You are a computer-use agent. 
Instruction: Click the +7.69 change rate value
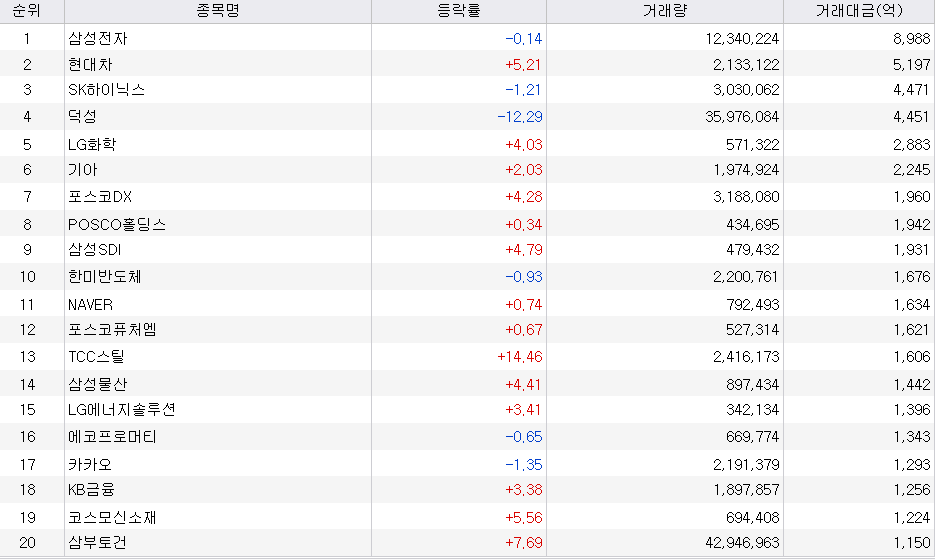[524, 543]
